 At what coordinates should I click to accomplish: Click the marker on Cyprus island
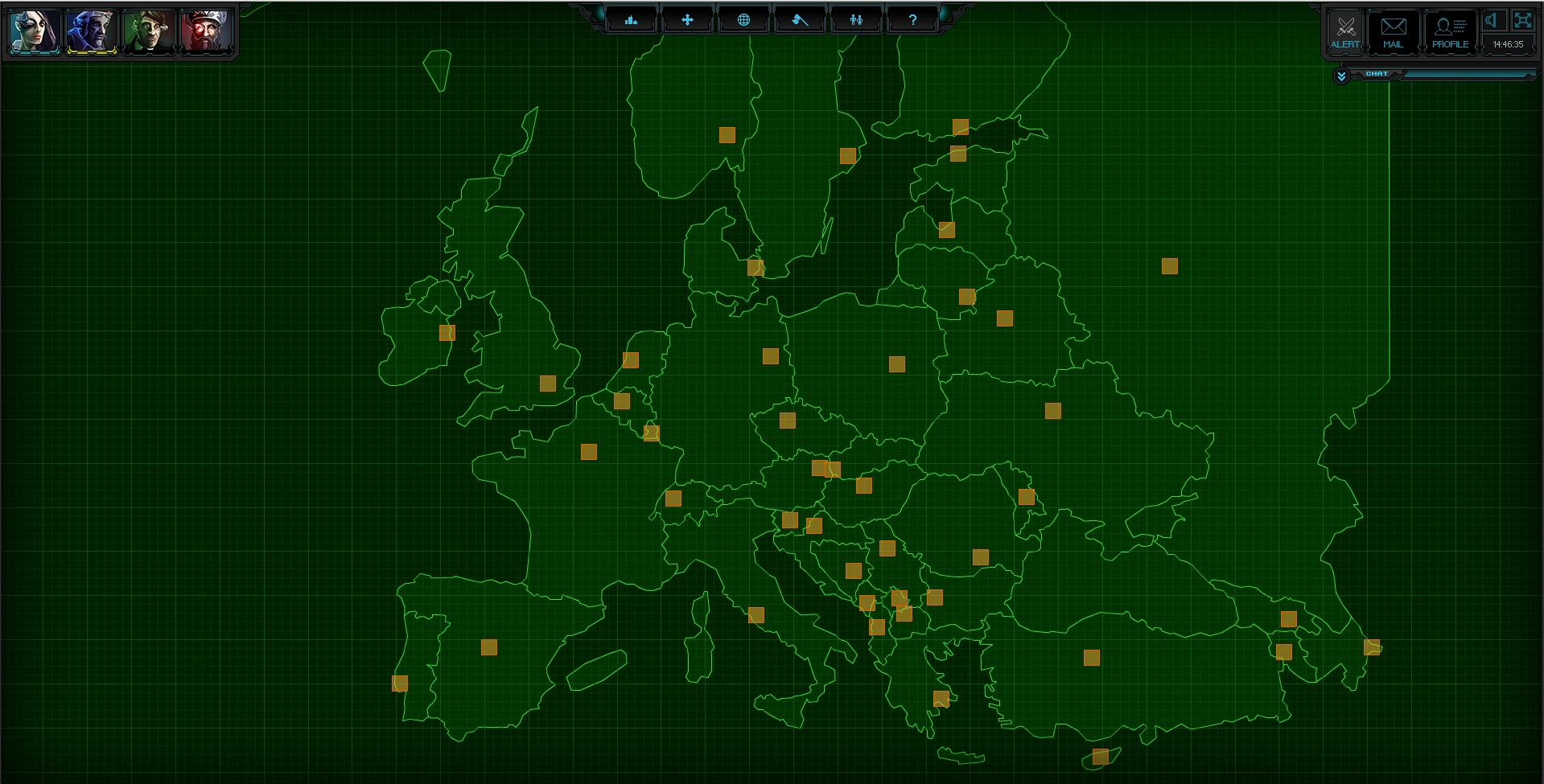tap(1101, 757)
